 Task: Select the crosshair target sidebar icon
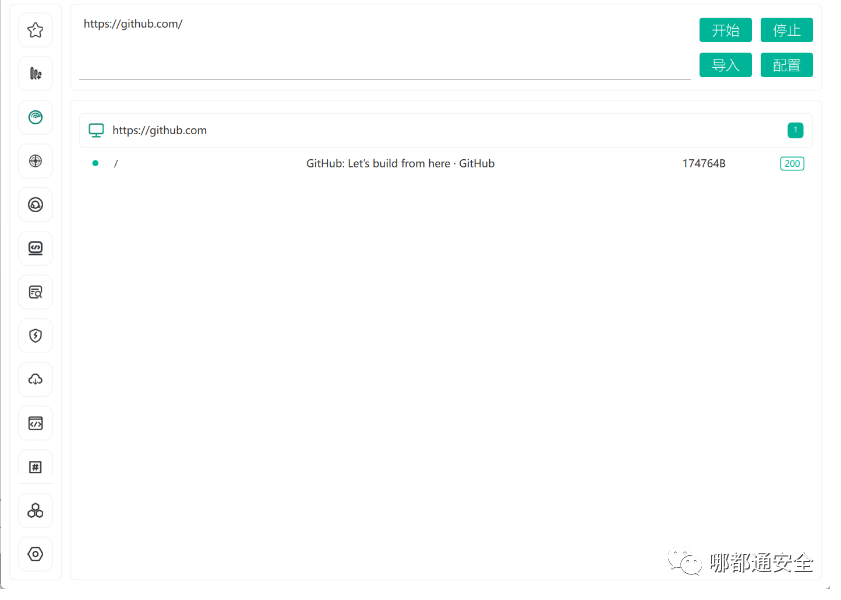click(x=35, y=161)
